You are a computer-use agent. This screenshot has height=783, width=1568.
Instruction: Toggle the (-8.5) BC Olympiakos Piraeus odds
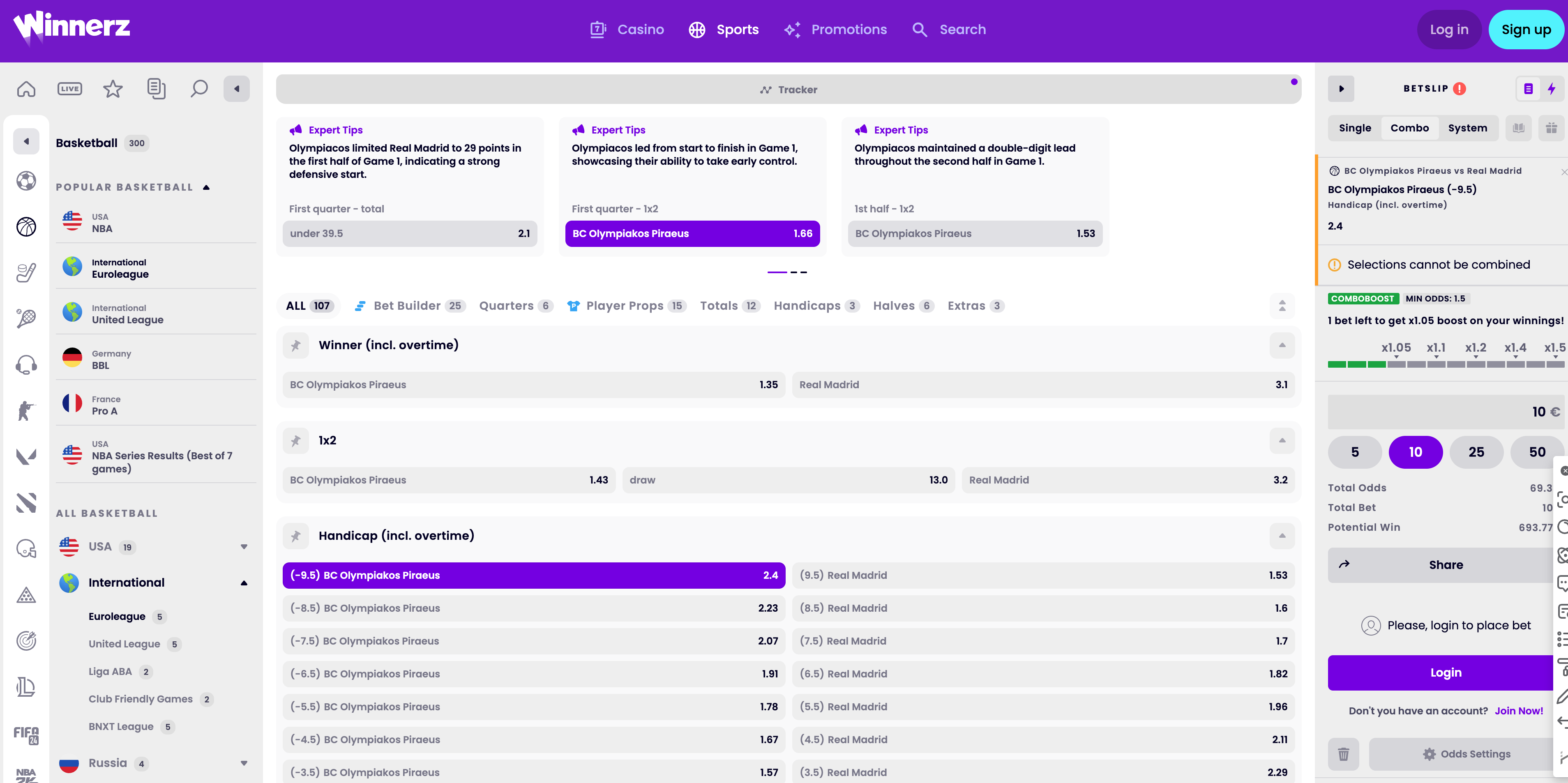click(534, 608)
